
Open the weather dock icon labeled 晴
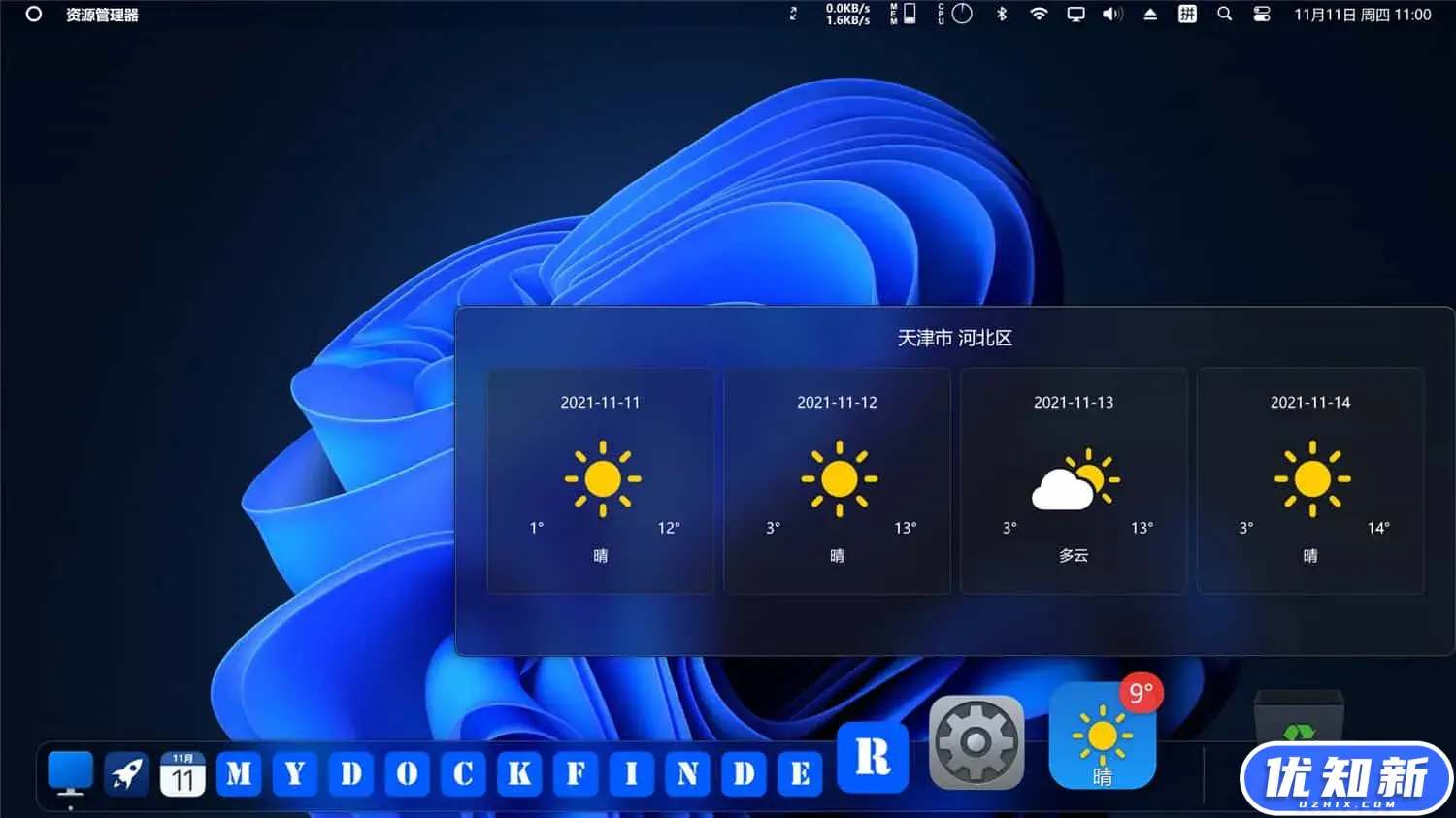1103,737
